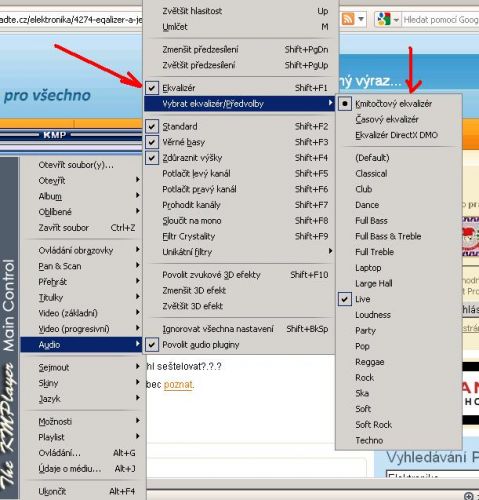Click the zoom icon in browser status bar
479x500 pixels.
pos(469,496)
